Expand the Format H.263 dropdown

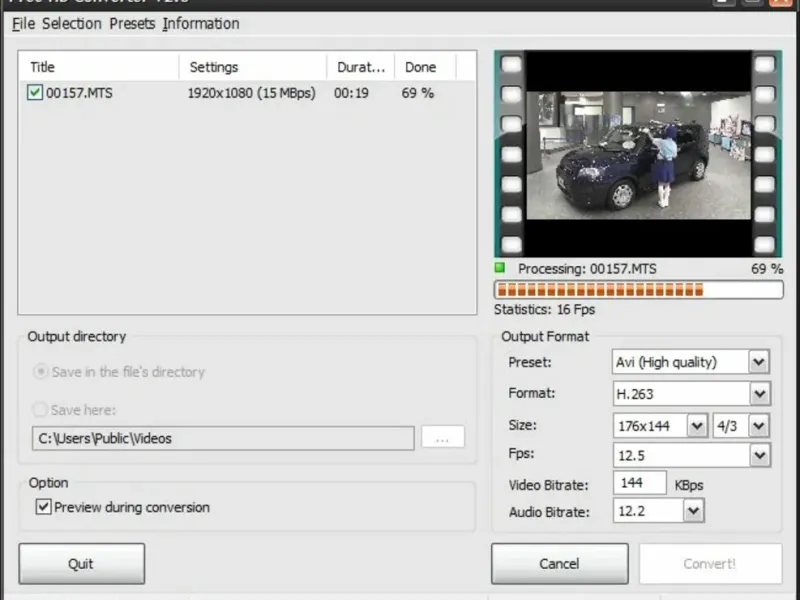tap(760, 393)
